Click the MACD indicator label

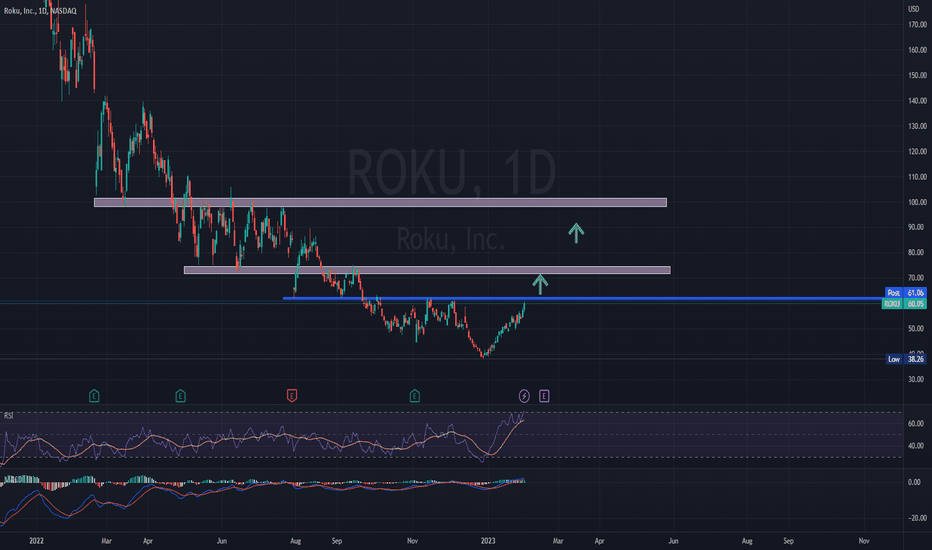click(13, 479)
